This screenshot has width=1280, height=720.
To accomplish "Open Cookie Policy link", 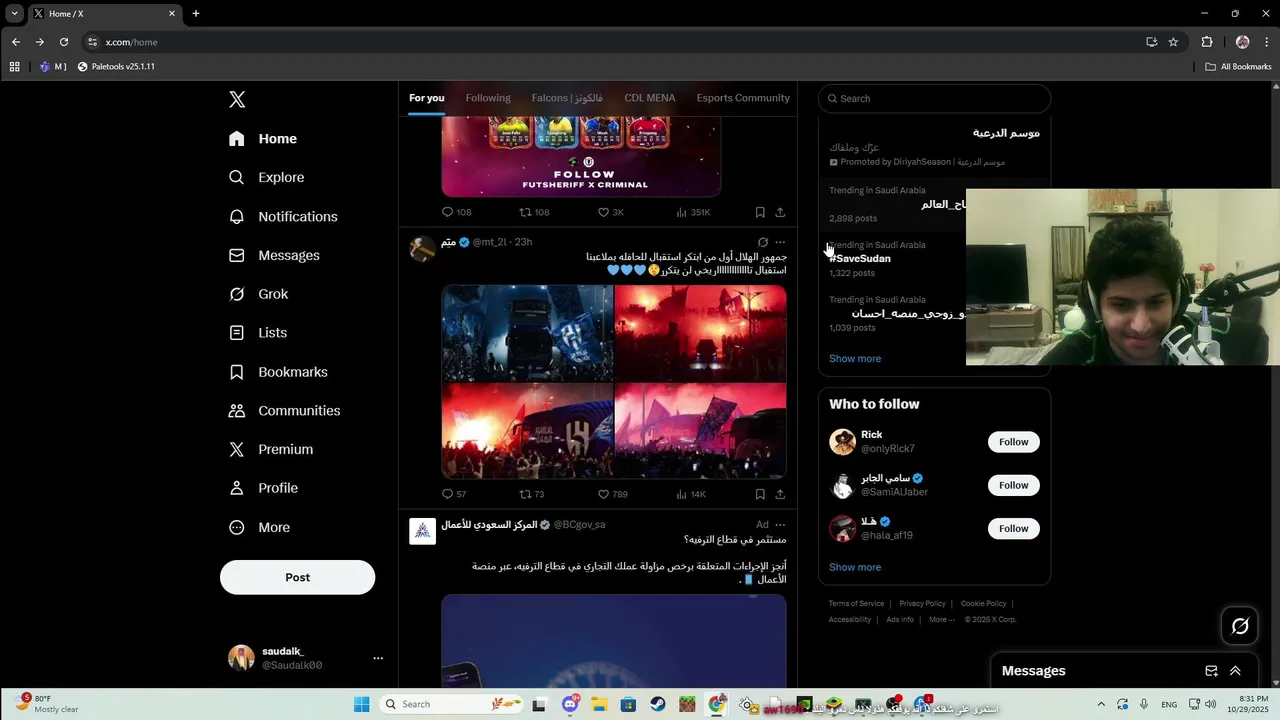I will (x=983, y=603).
